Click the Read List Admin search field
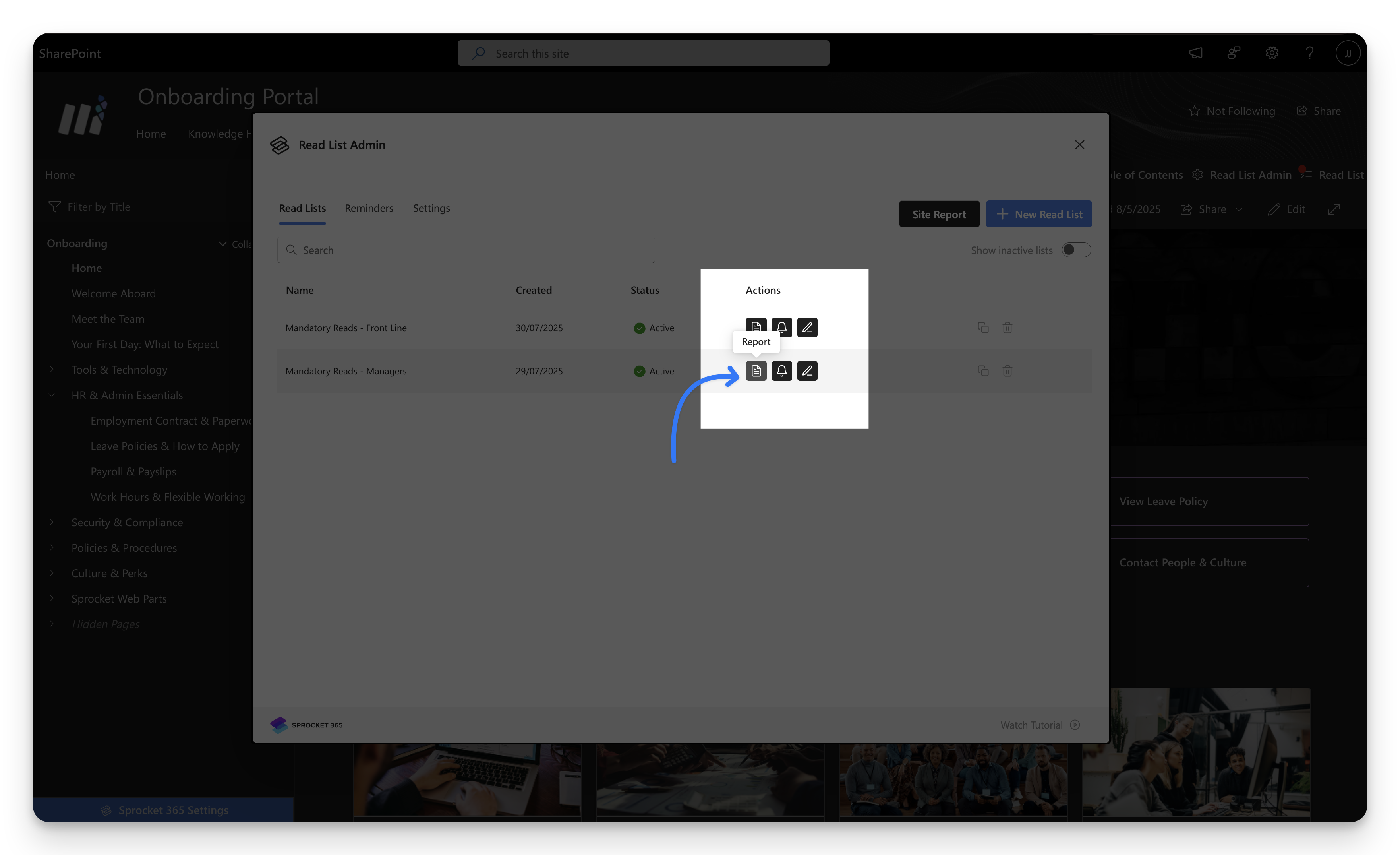Image resolution: width=1400 pixels, height=855 pixels. 466,250
